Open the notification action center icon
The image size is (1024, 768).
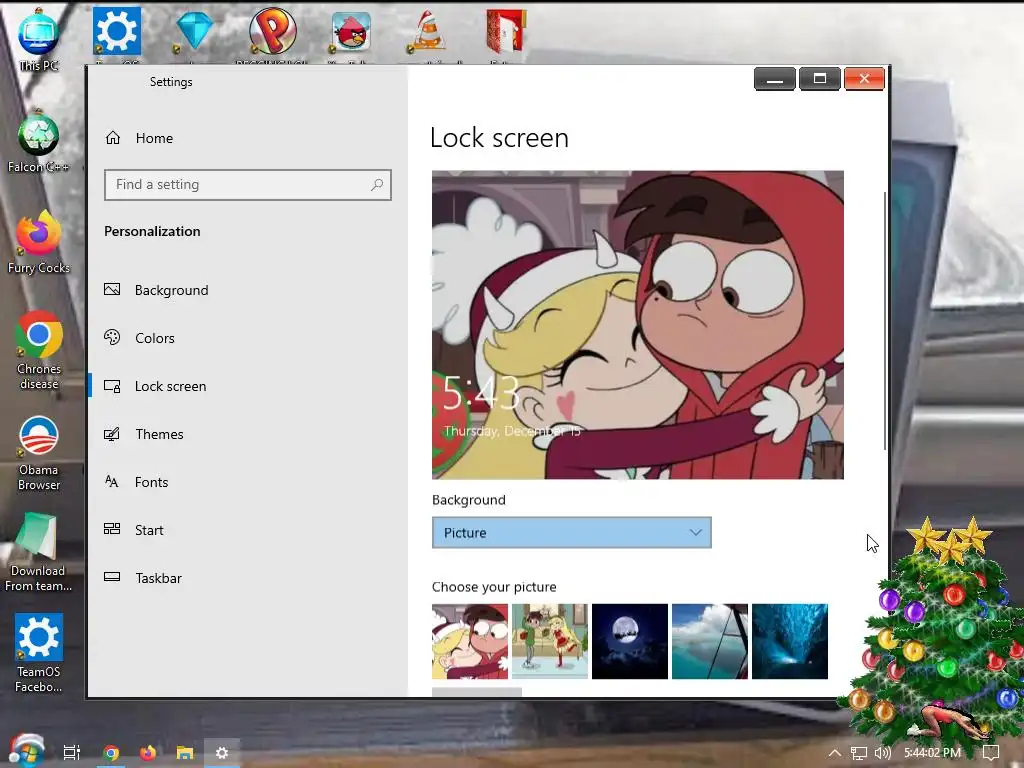991,753
